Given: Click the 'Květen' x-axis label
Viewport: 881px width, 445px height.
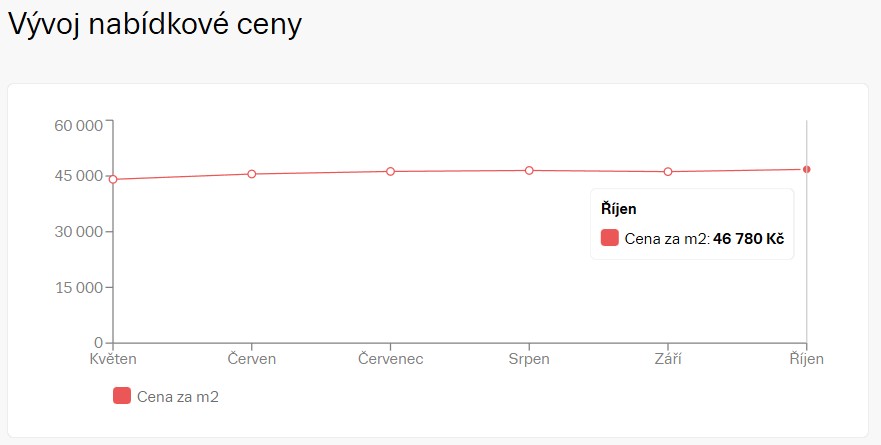Looking at the screenshot, I should tap(113, 359).
